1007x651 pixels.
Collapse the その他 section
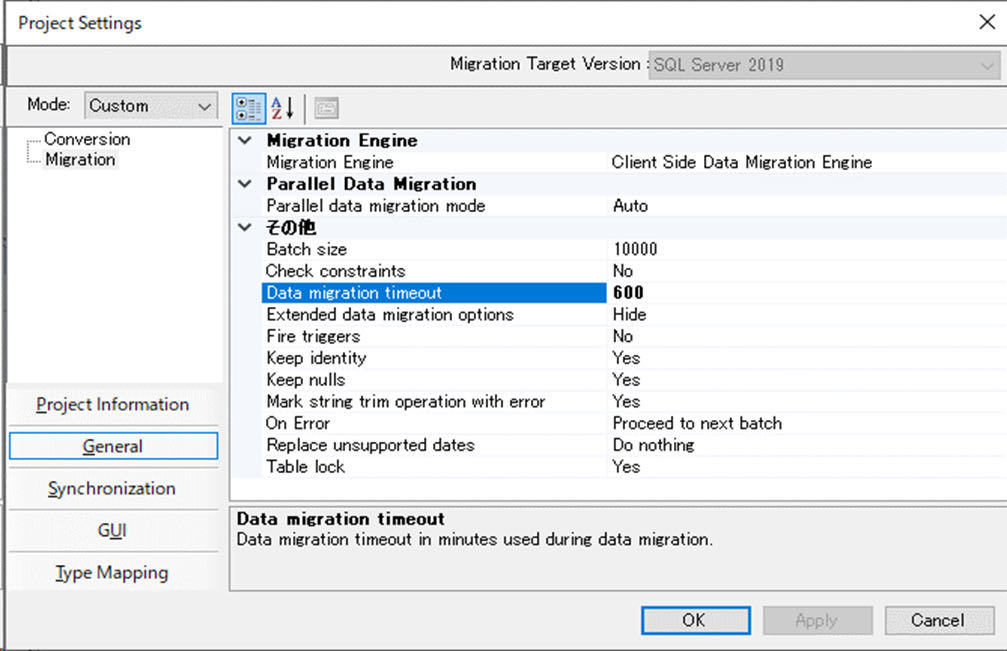(243, 227)
